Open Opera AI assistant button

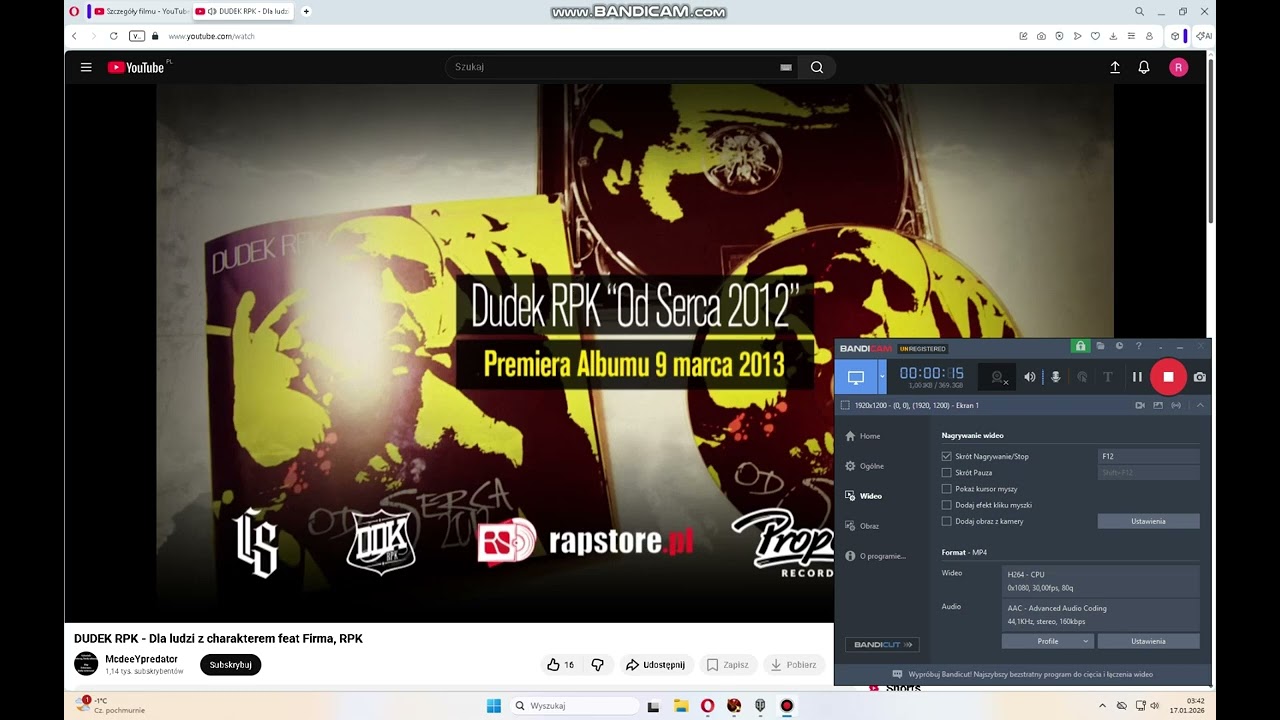tap(1205, 36)
